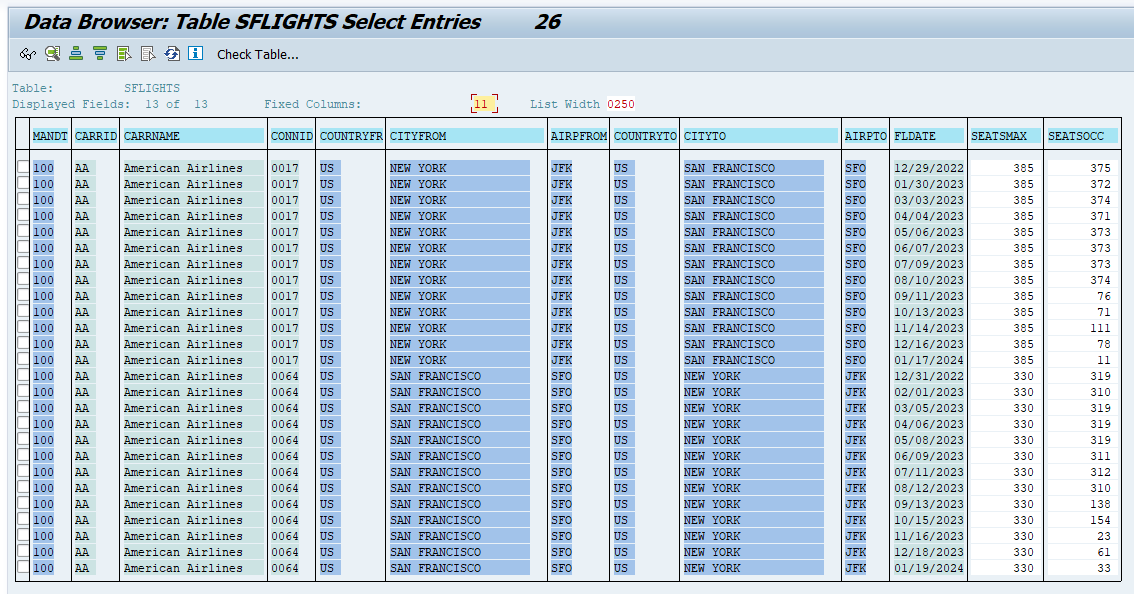
Task: Check the row for flight dated 05/06/2023
Action: tap(23, 232)
